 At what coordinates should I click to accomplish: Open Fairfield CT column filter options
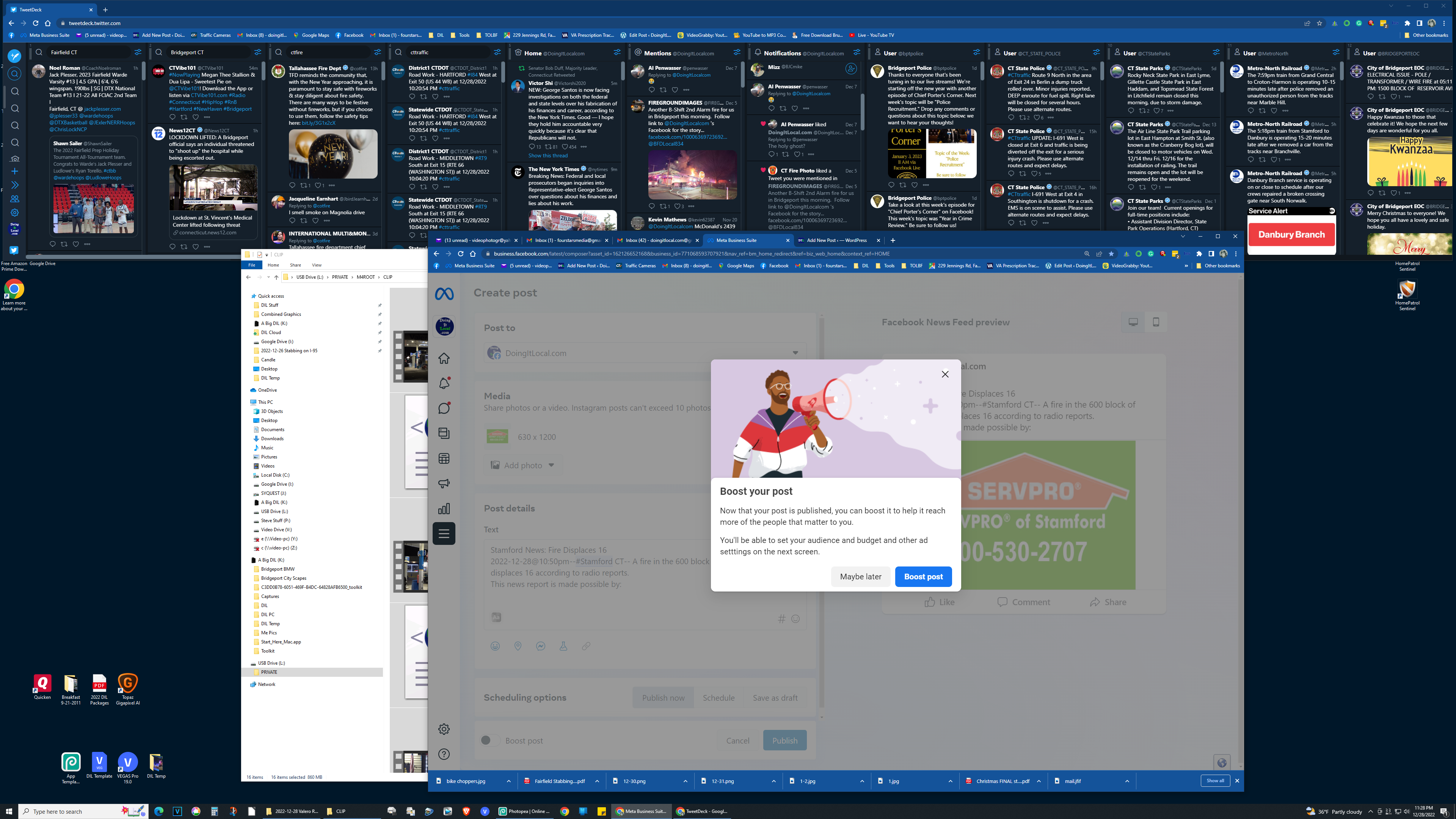138,52
